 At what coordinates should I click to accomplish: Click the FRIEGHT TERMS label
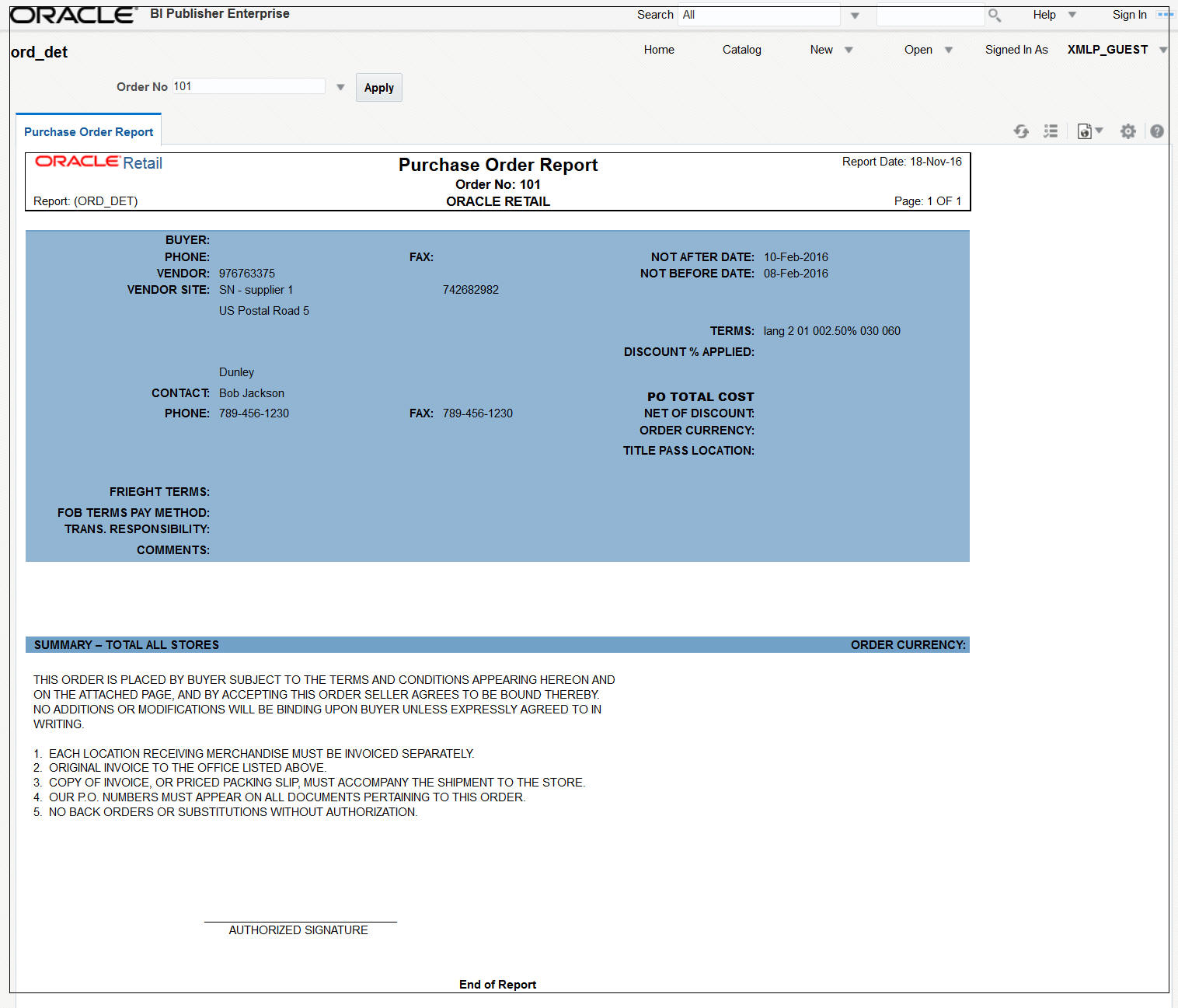point(159,492)
